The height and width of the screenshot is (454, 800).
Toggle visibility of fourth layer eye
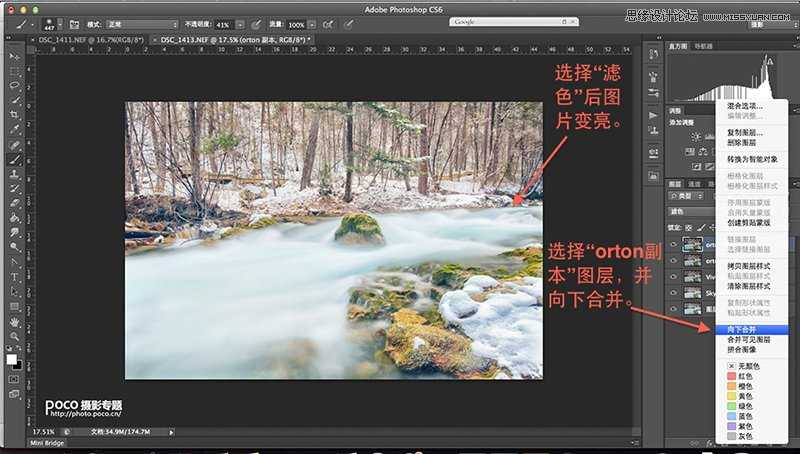coord(673,293)
